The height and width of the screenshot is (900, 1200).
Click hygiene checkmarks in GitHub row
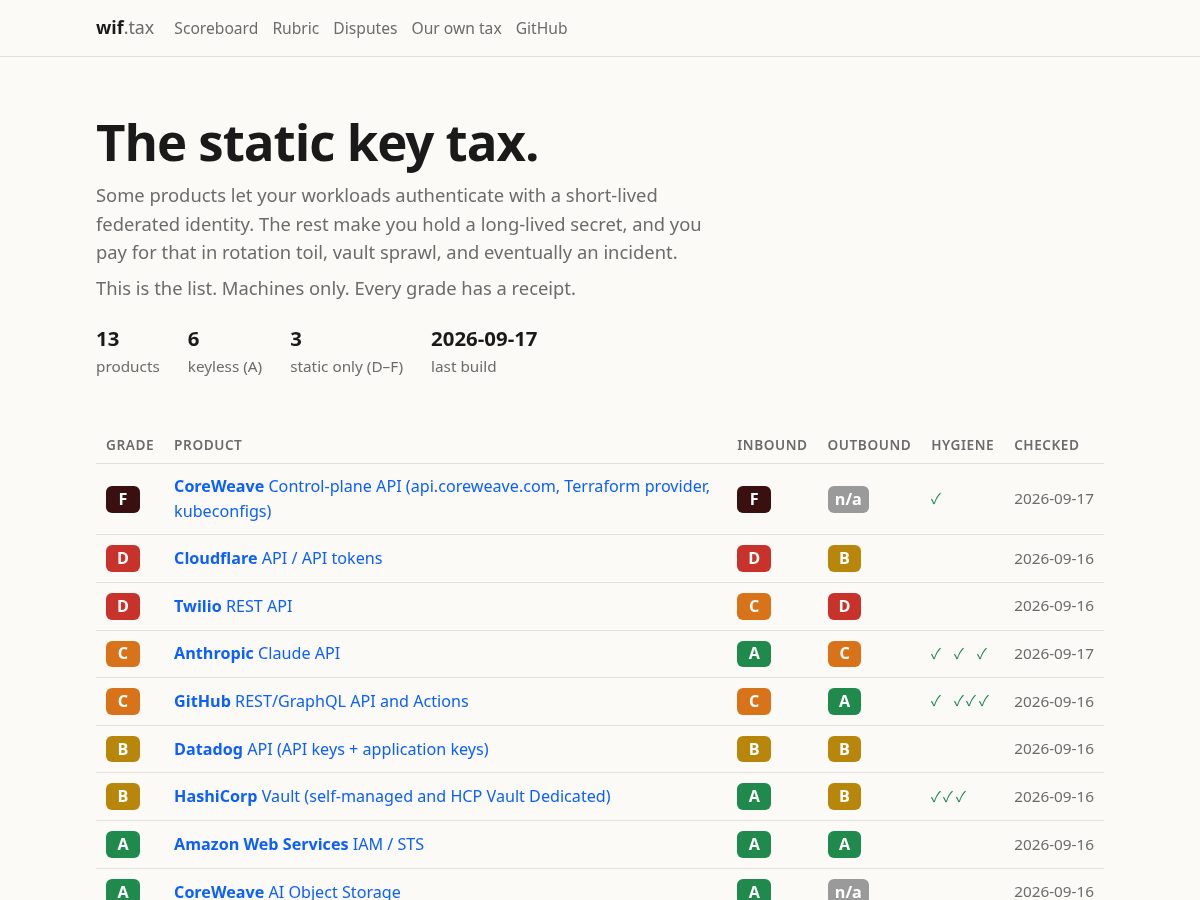tap(959, 701)
